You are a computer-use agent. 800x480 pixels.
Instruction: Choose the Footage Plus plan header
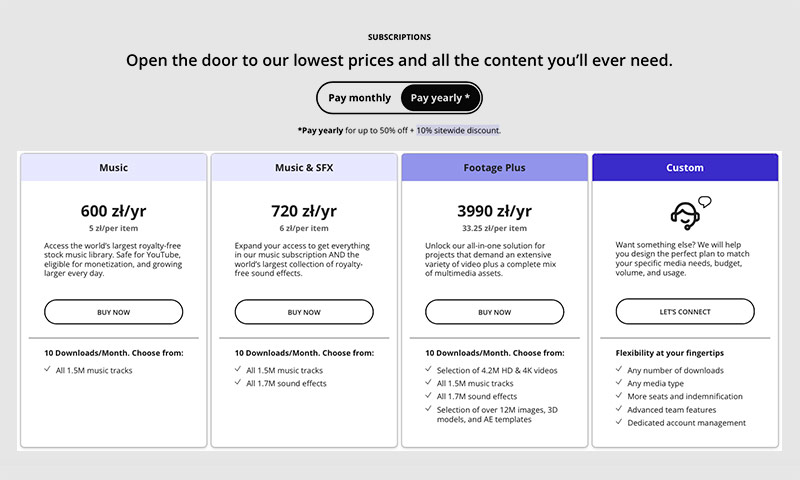pyautogui.click(x=495, y=168)
